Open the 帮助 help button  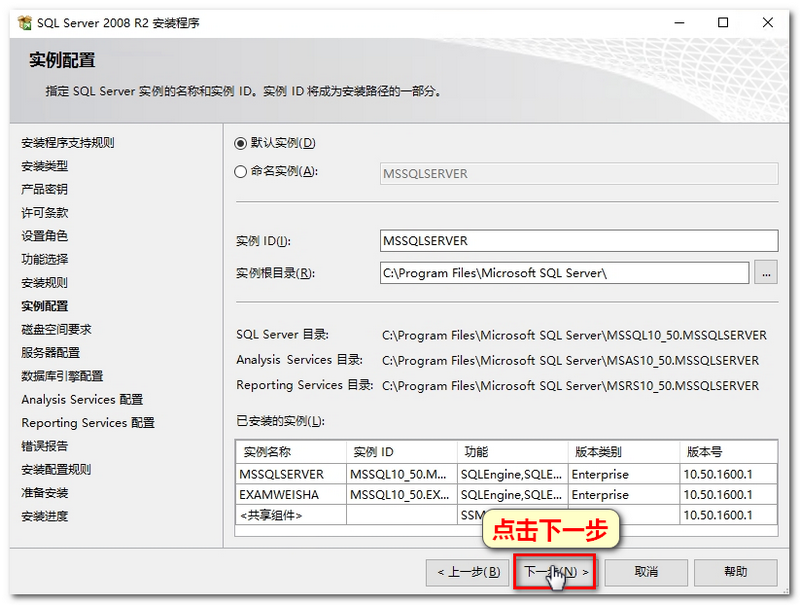coord(735,572)
